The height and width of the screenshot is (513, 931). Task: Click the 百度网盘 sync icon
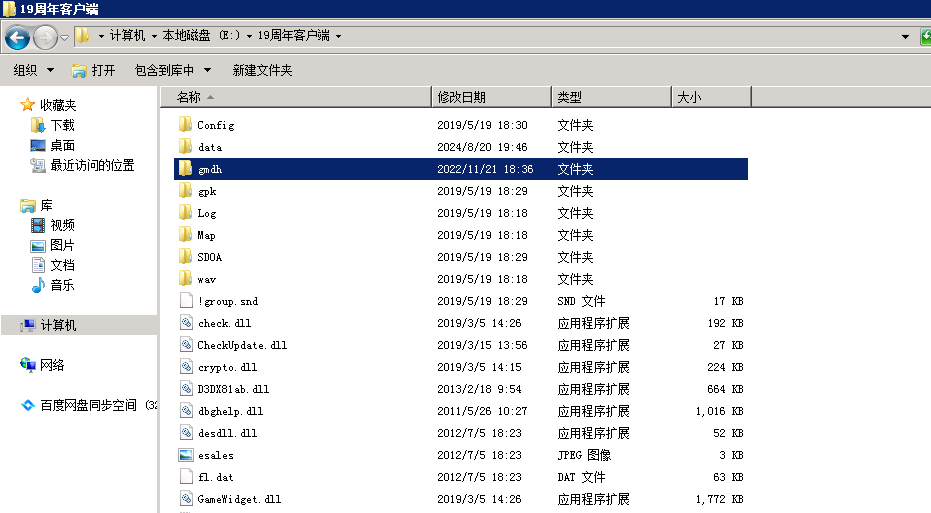27,406
